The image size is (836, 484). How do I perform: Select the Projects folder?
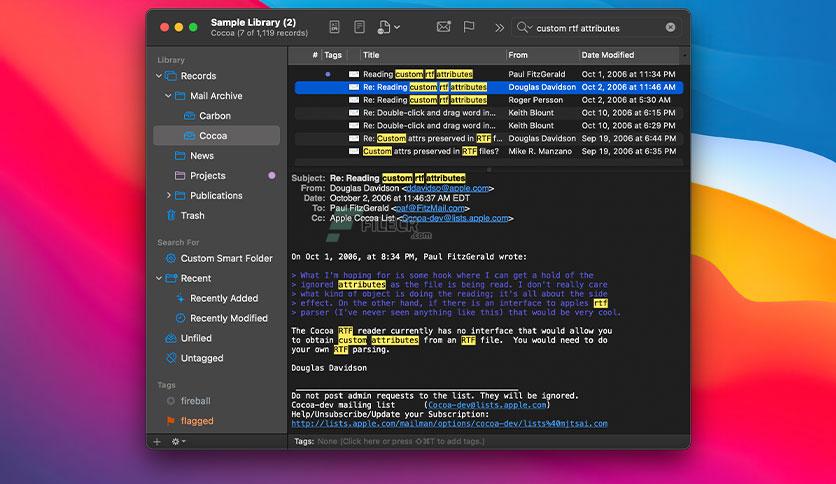click(x=207, y=176)
